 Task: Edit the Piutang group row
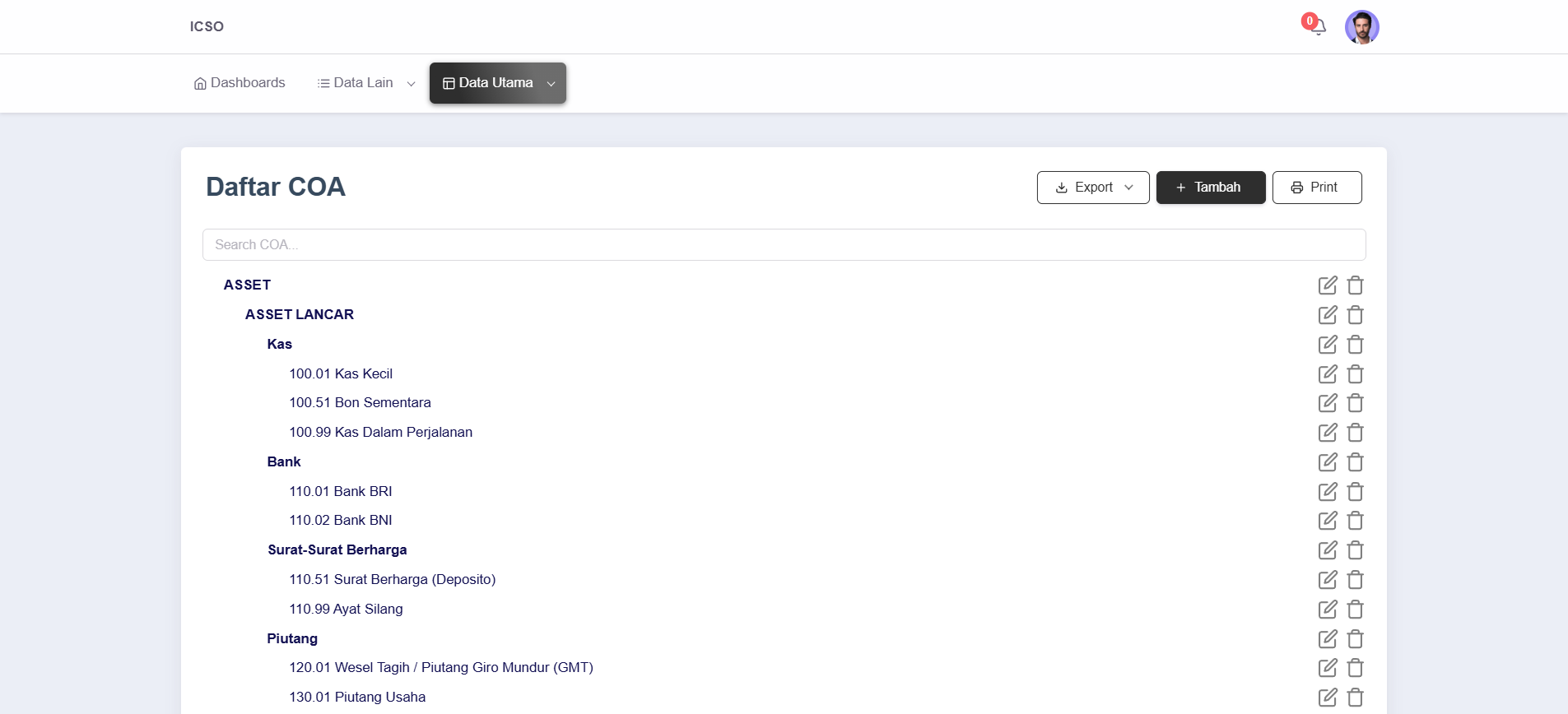1327,639
